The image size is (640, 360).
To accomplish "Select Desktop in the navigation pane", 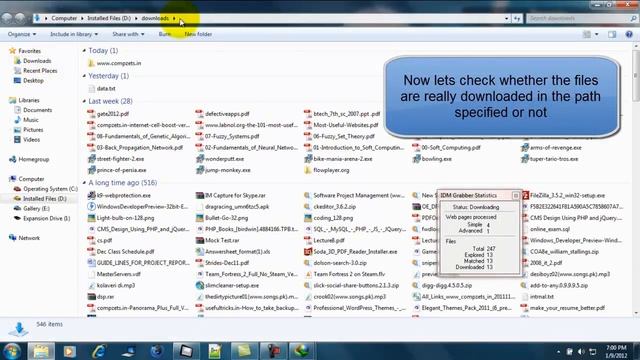I will tap(29, 80).
